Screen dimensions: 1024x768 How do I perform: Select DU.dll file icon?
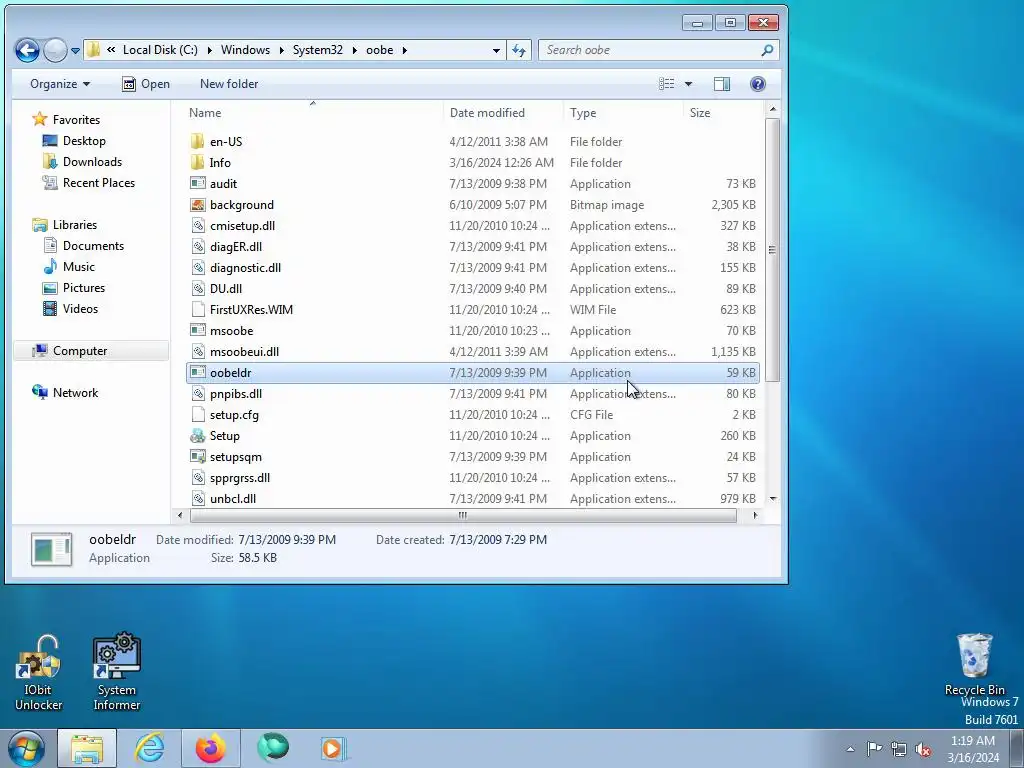[197, 289]
